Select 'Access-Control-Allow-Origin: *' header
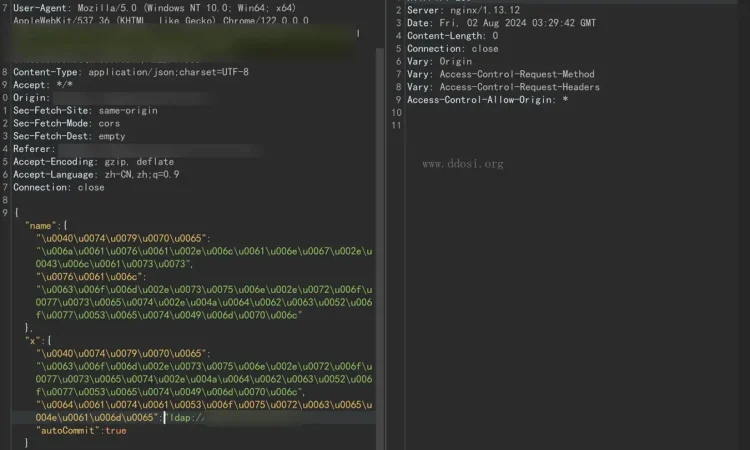This screenshot has width=750, height=450. point(487,100)
